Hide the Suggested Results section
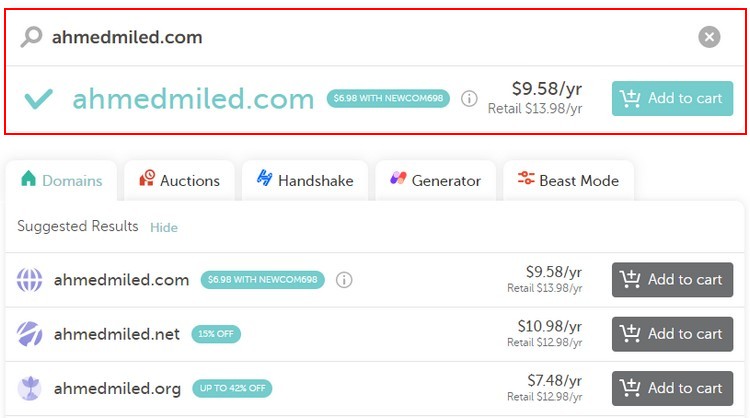Viewport: 750px width, 418px height. click(164, 228)
